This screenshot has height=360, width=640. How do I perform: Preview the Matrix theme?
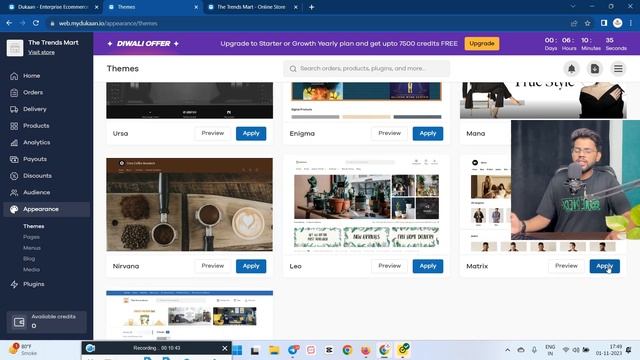pyautogui.click(x=566, y=266)
